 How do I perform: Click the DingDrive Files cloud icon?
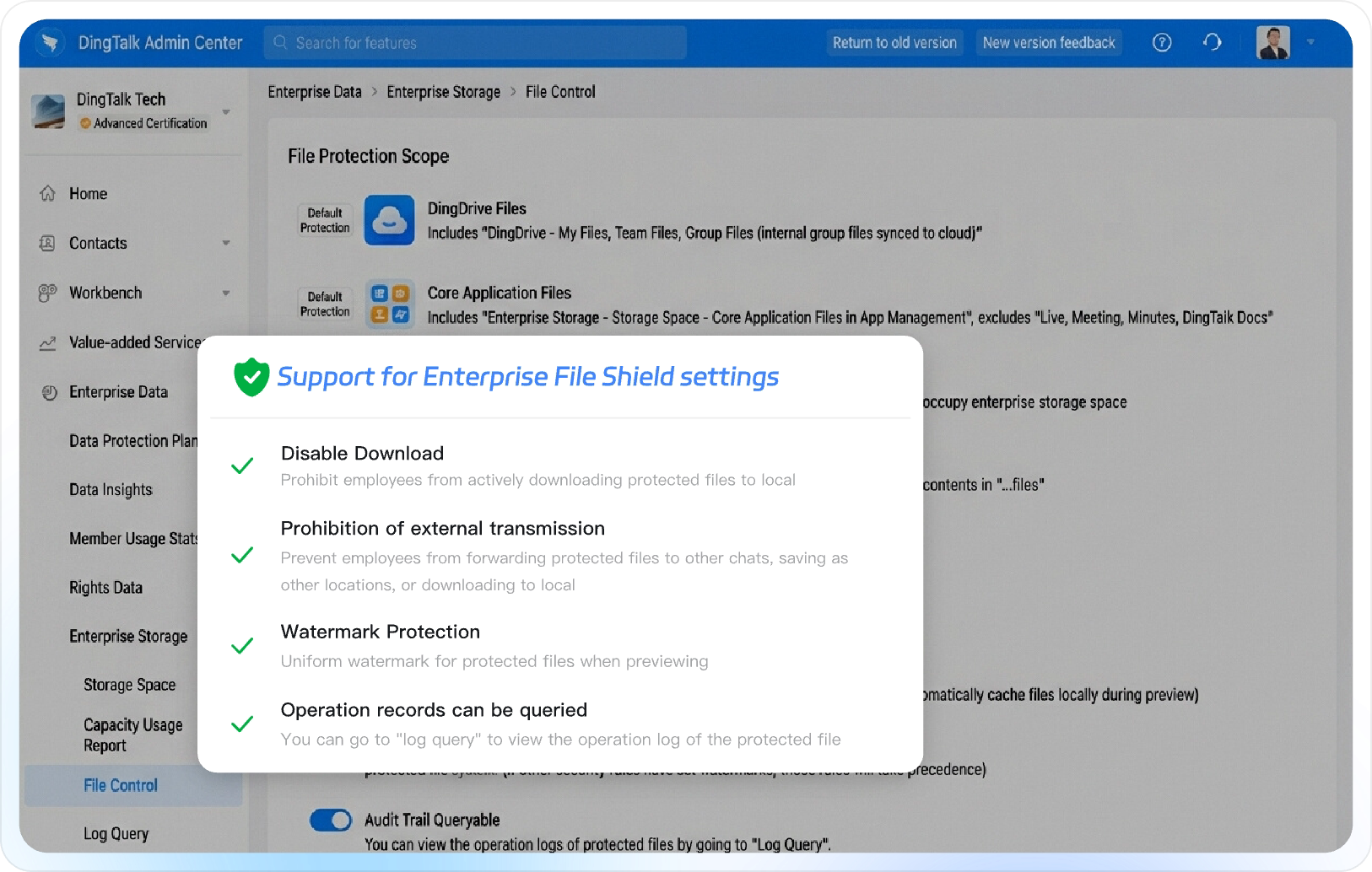coord(389,220)
